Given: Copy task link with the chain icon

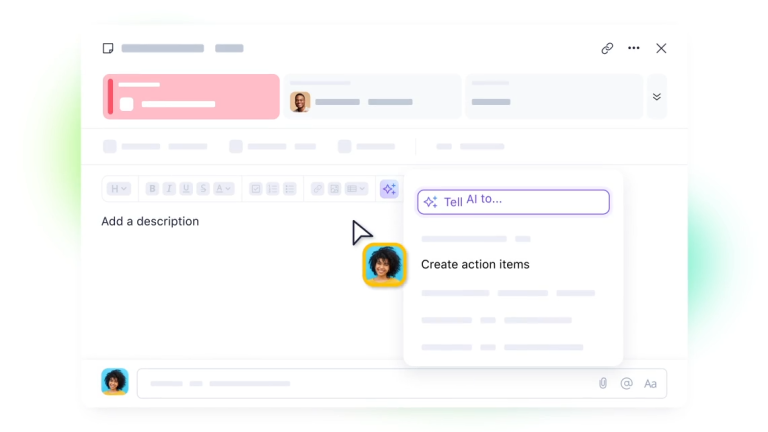Looking at the screenshot, I should [607, 48].
